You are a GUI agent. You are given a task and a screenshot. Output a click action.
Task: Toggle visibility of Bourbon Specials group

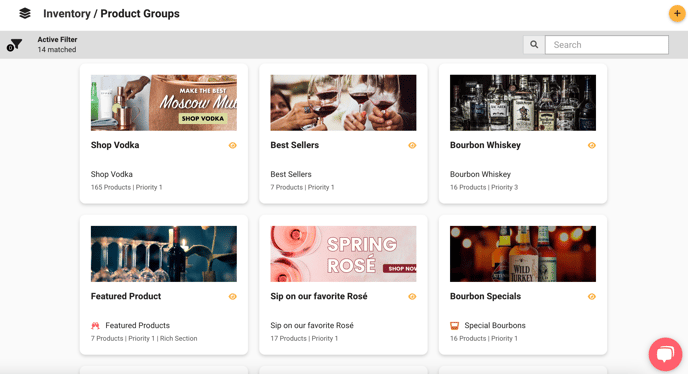[591, 297]
